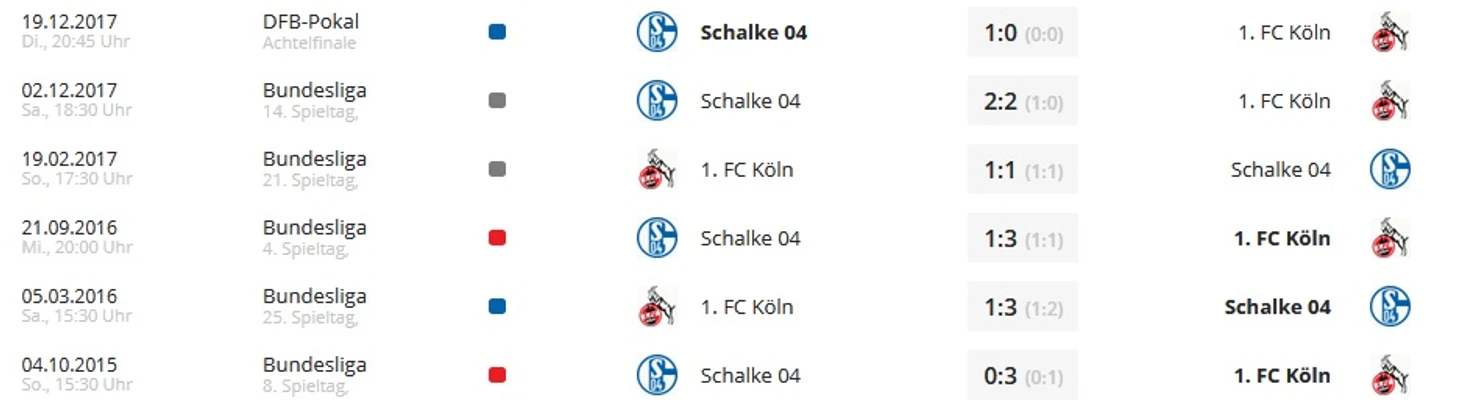Click 1. FC Köln logo in 21.09.2016 match
The height and width of the screenshot is (406, 1460).
coord(1390,238)
